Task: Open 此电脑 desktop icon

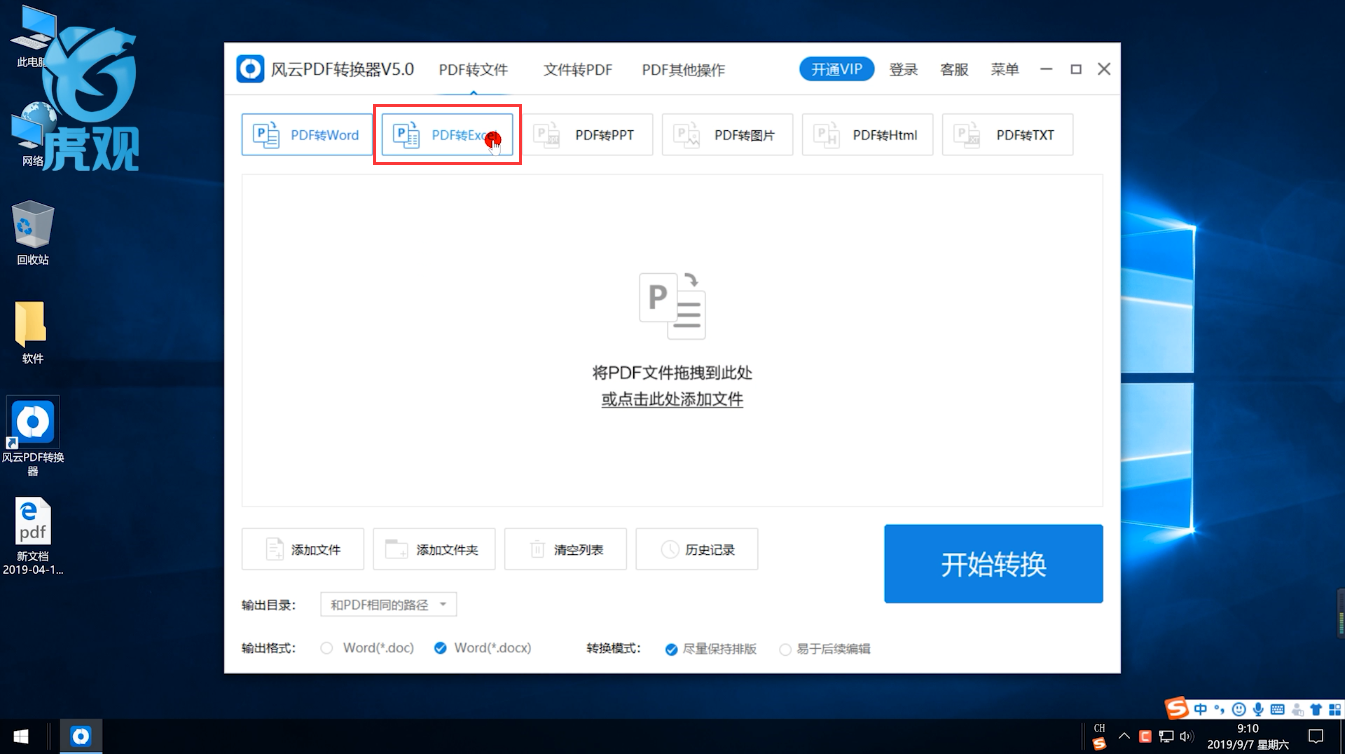Action: 33,38
